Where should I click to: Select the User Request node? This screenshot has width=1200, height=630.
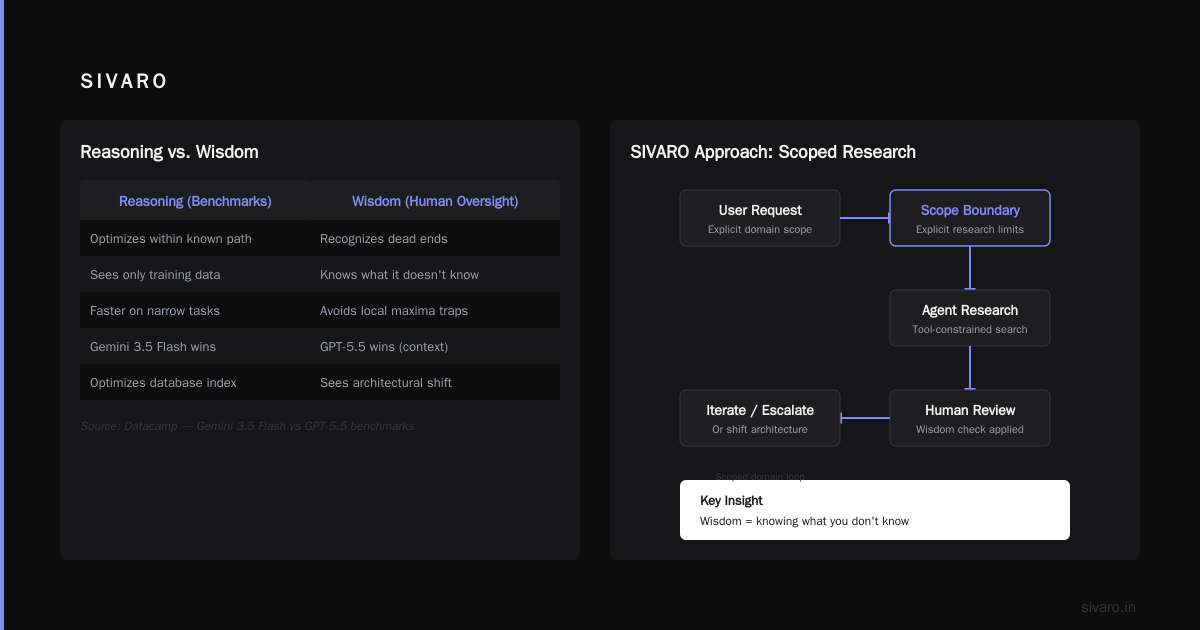(x=760, y=218)
